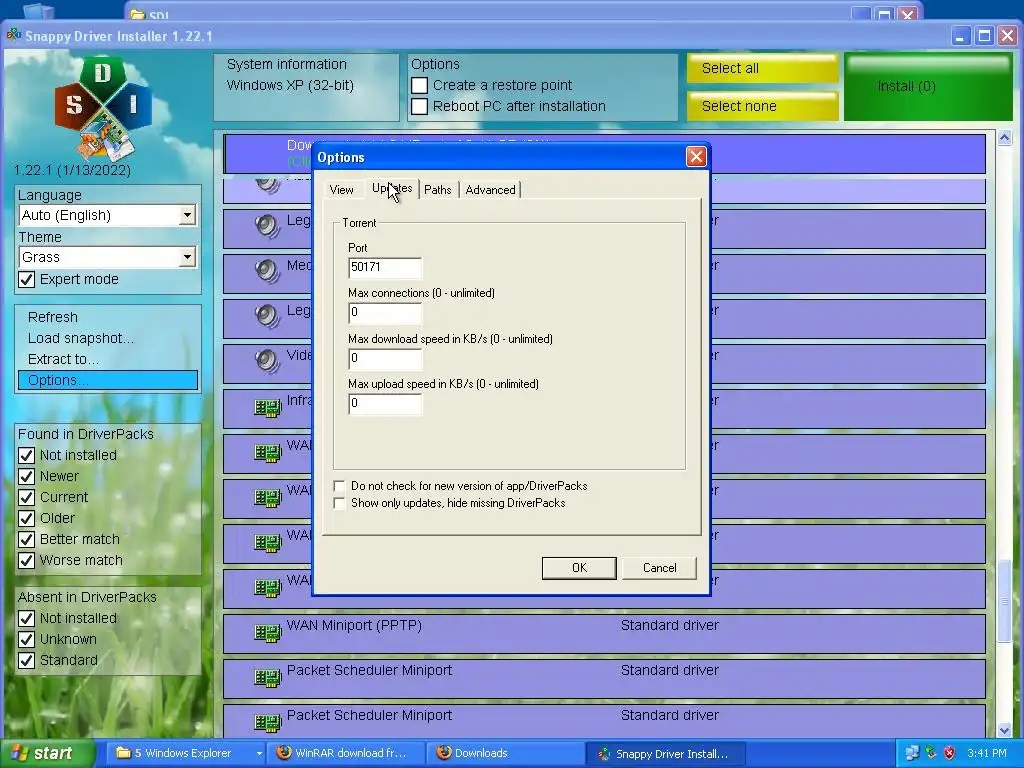
Task: Toggle Do not check for new version checkbox
Action: coord(339,486)
